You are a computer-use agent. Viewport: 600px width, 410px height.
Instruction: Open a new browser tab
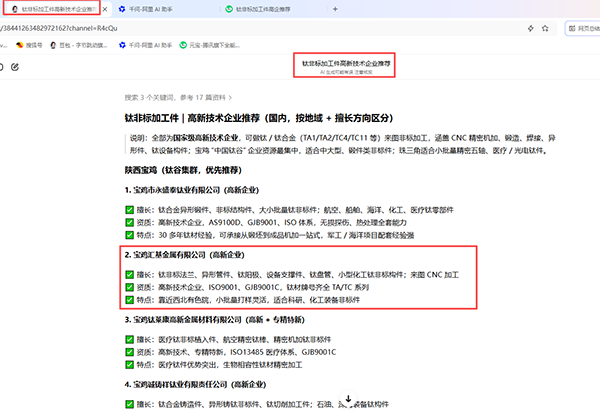tap(335, 9)
